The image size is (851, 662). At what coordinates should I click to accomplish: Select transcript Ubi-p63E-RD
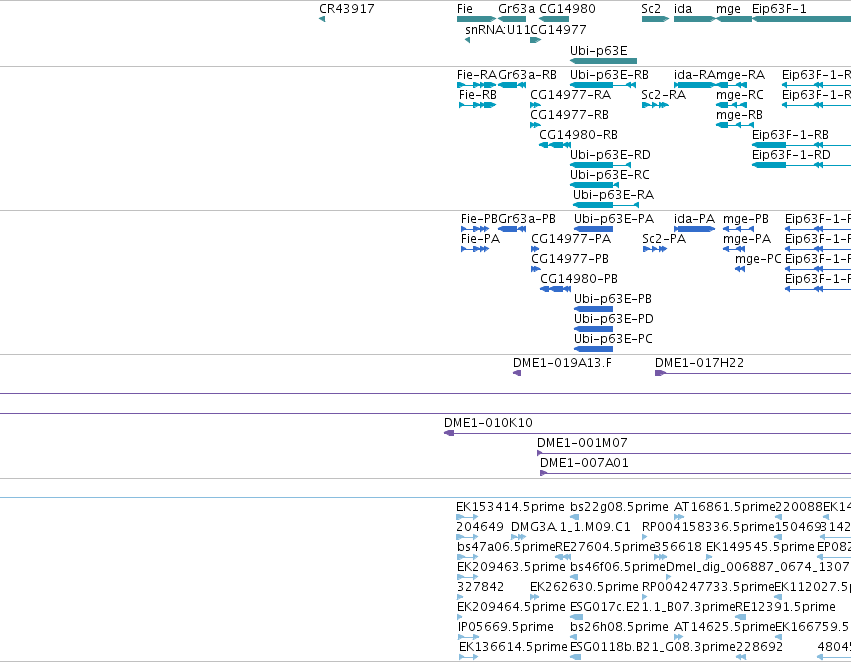coord(610,155)
